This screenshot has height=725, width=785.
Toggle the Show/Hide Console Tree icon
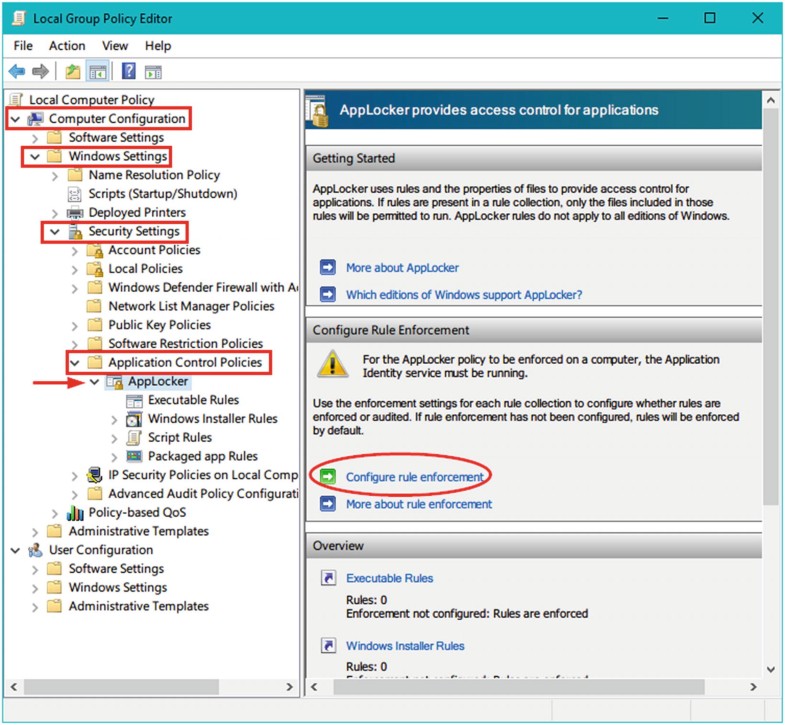98,72
